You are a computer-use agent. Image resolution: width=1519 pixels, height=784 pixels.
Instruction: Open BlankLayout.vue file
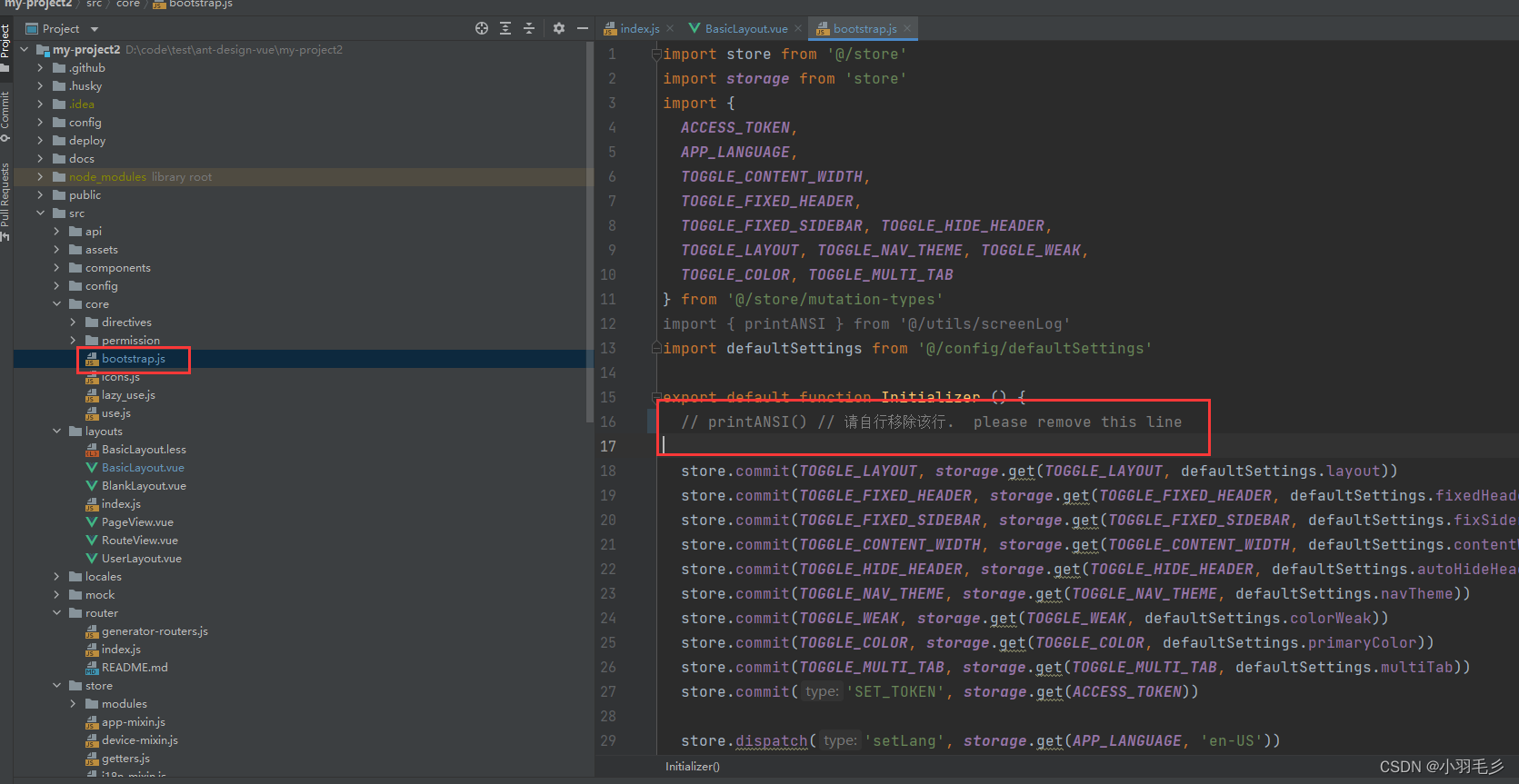click(144, 486)
